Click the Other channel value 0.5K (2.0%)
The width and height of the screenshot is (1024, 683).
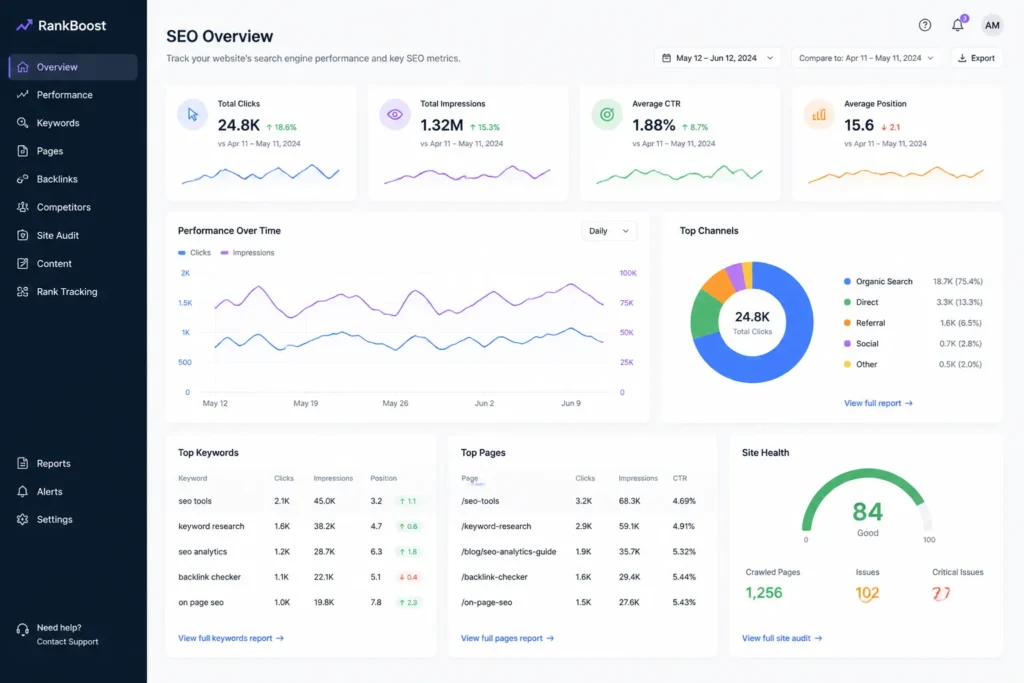point(960,364)
